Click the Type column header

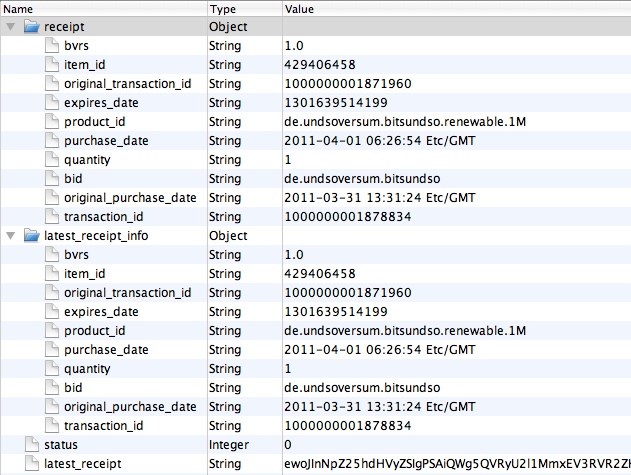tap(245, 9)
